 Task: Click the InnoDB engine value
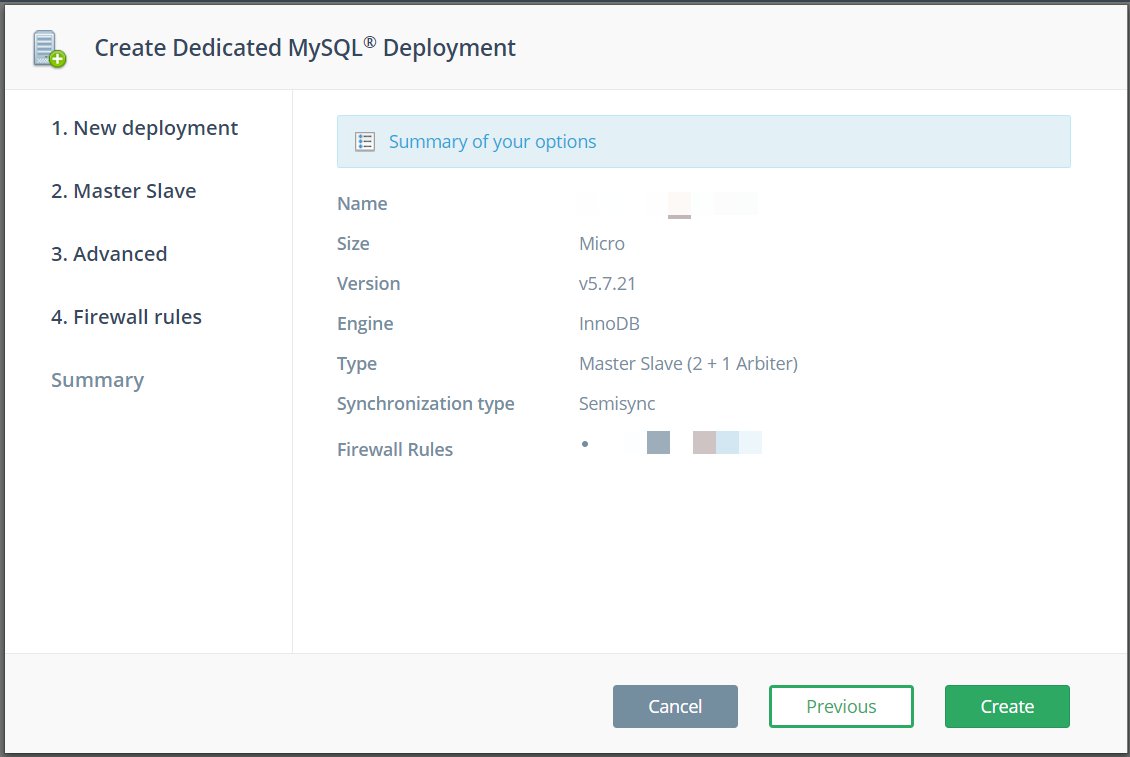[609, 324]
